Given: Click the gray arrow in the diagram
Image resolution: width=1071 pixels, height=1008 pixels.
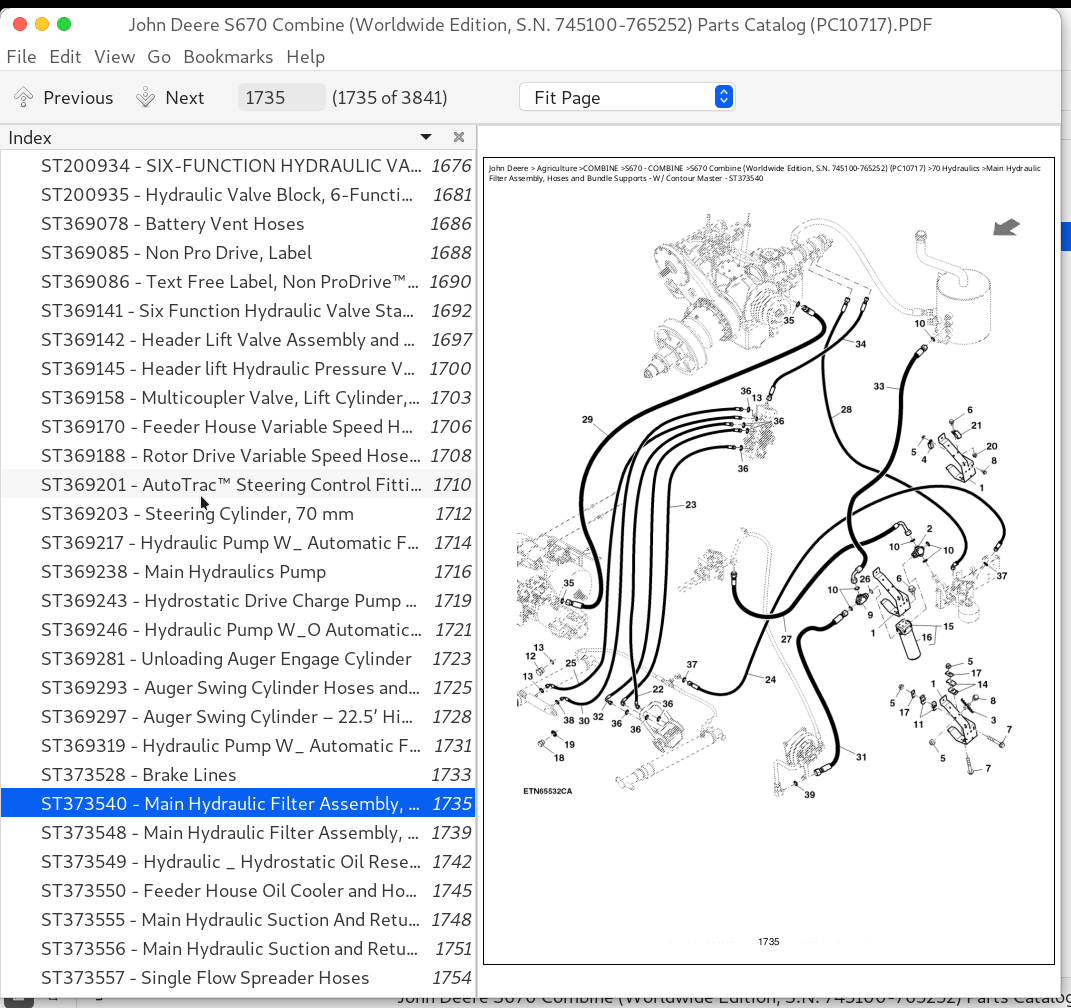Looking at the screenshot, I should (1006, 227).
